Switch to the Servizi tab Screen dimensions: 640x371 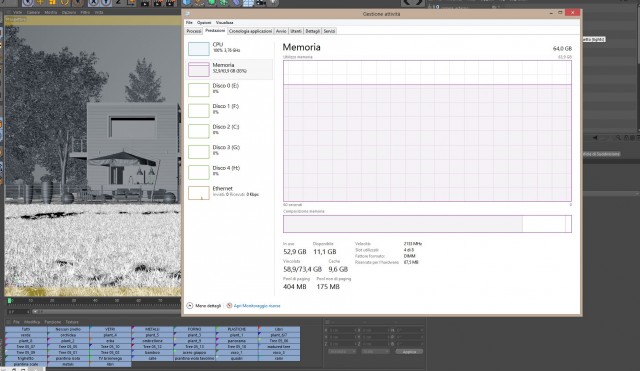(x=329, y=31)
